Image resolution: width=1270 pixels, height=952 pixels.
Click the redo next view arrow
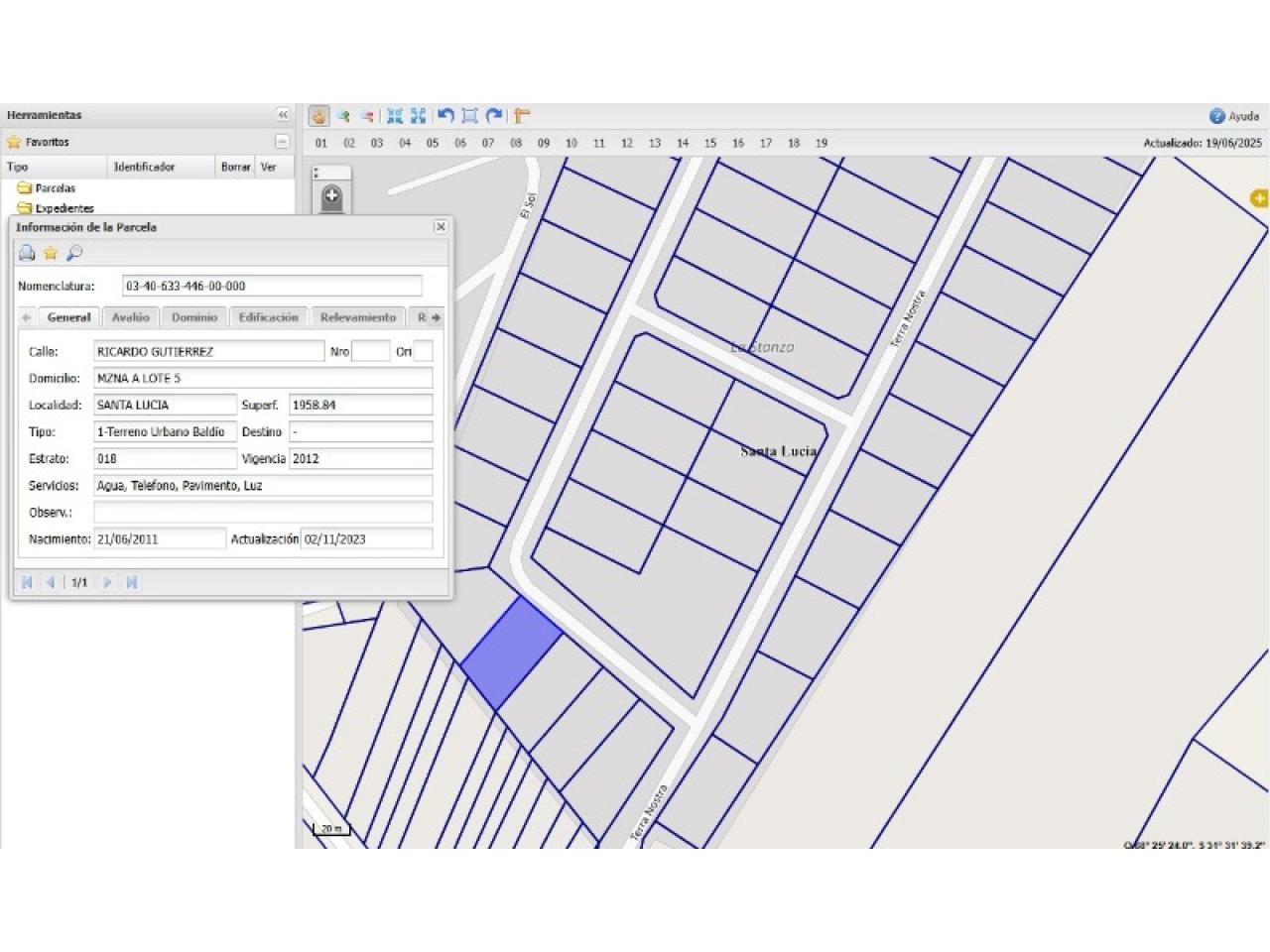click(x=494, y=116)
